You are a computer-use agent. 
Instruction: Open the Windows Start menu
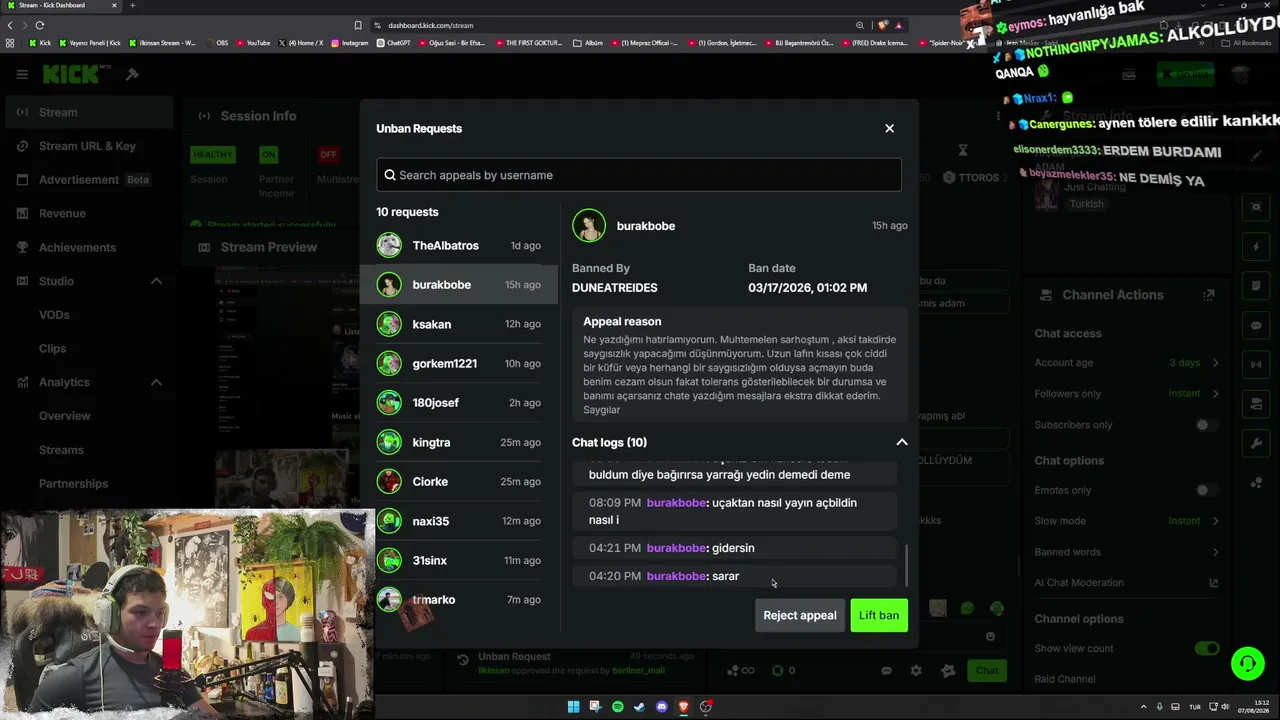[x=573, y=707]
